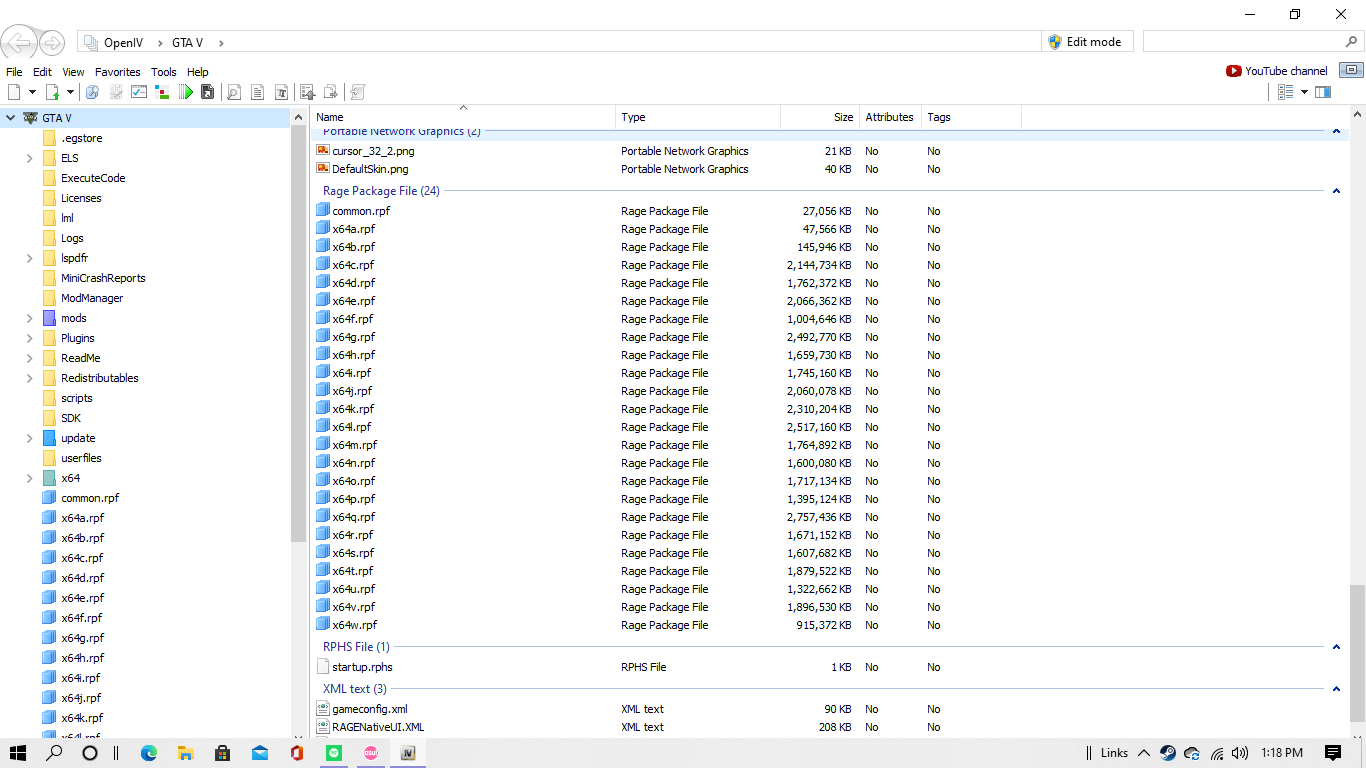The image size is (1366, 768).
Task: Click the dark shortcut document toolbar icon
Action: point(207,92)
